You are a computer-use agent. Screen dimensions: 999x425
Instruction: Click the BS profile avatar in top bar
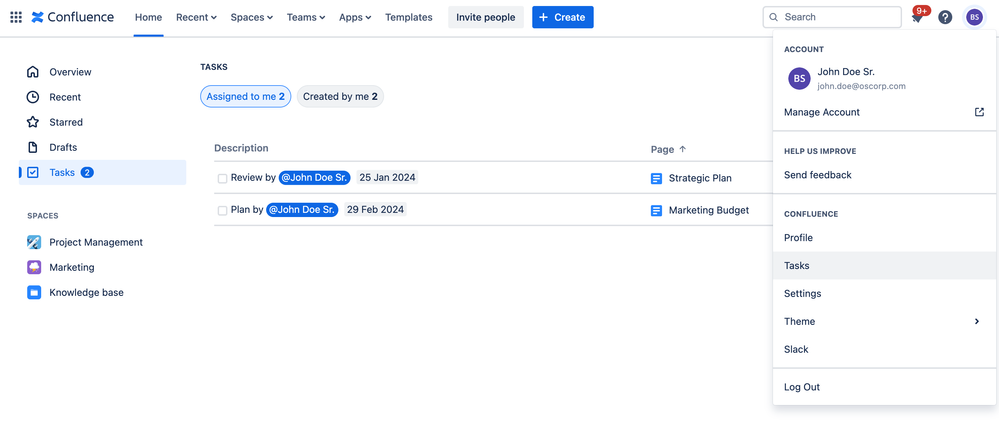coord(974,17)
